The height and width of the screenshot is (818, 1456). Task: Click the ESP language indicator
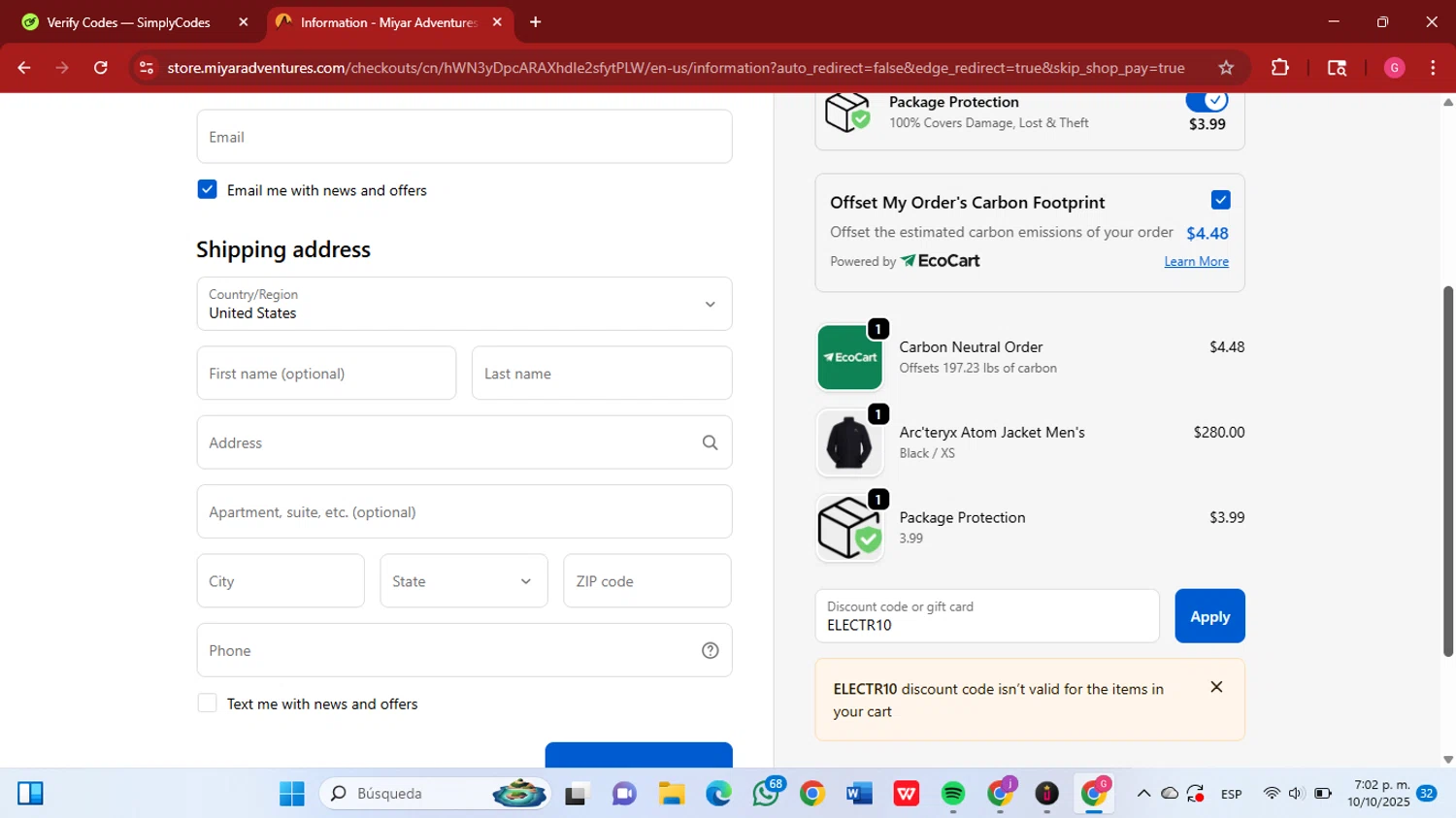click(1232, 794)
